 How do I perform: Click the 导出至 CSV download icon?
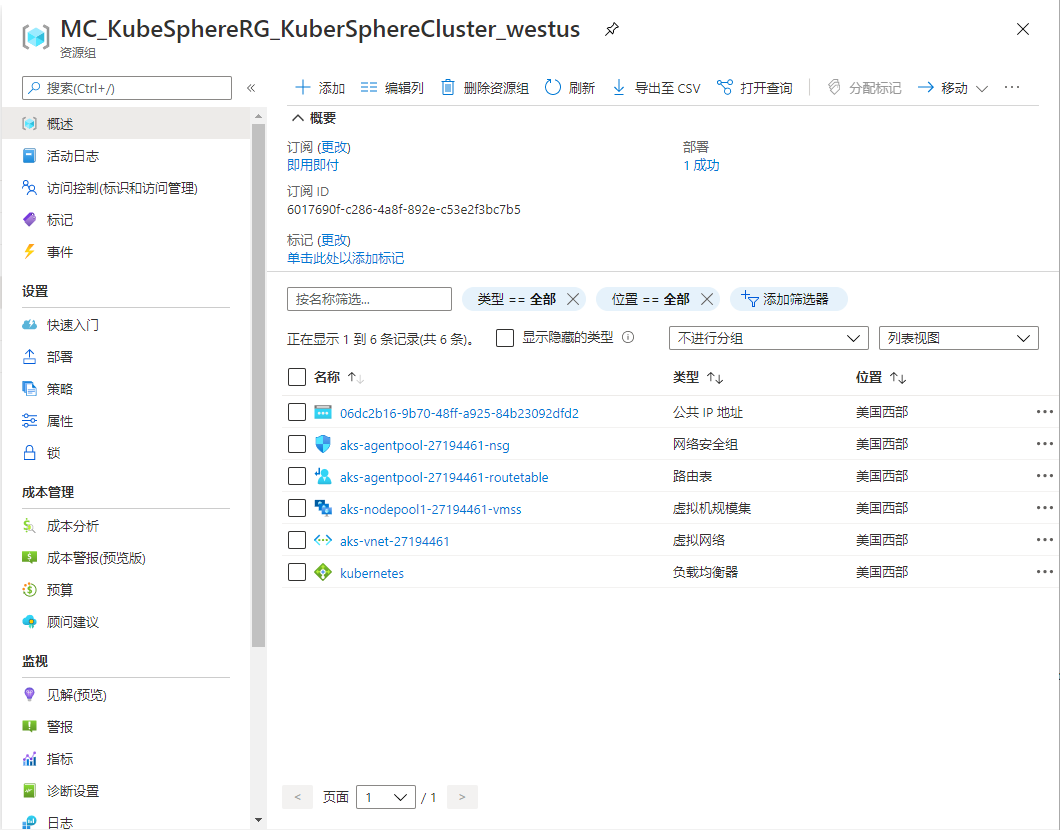pos(619,88)
